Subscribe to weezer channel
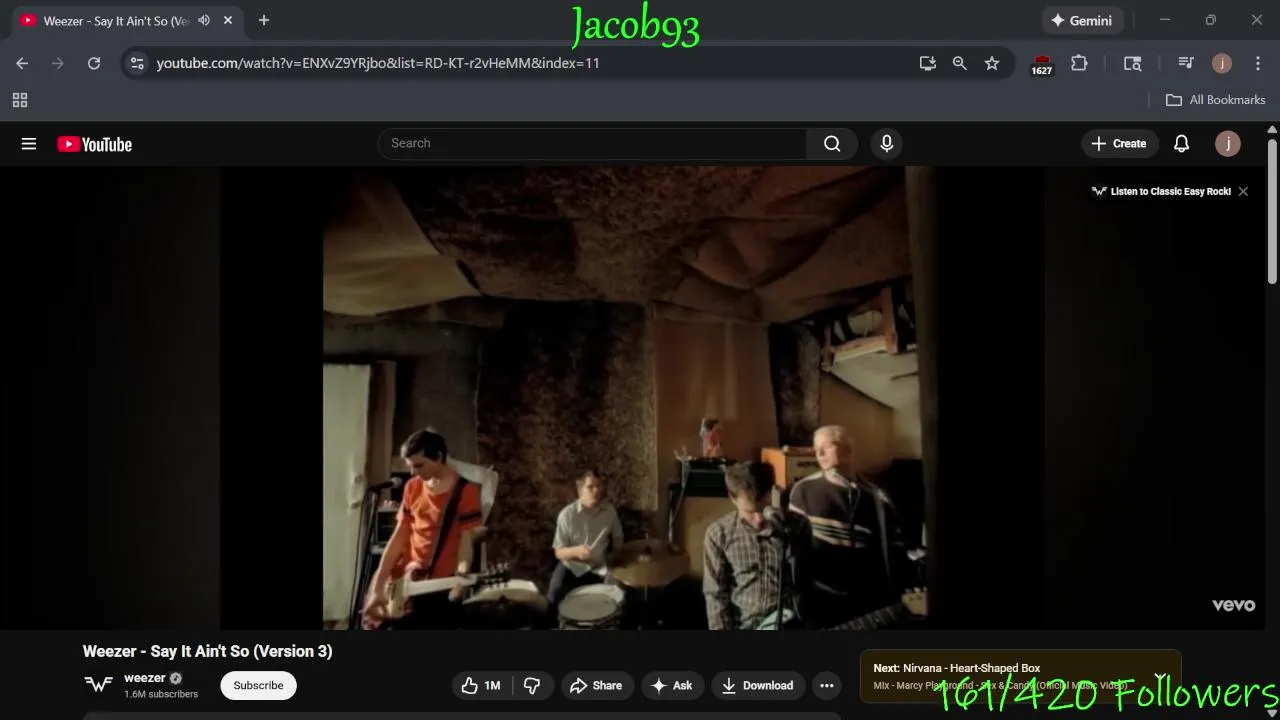Viewport: 1280px width, 720px height. [x=258, y=685]
